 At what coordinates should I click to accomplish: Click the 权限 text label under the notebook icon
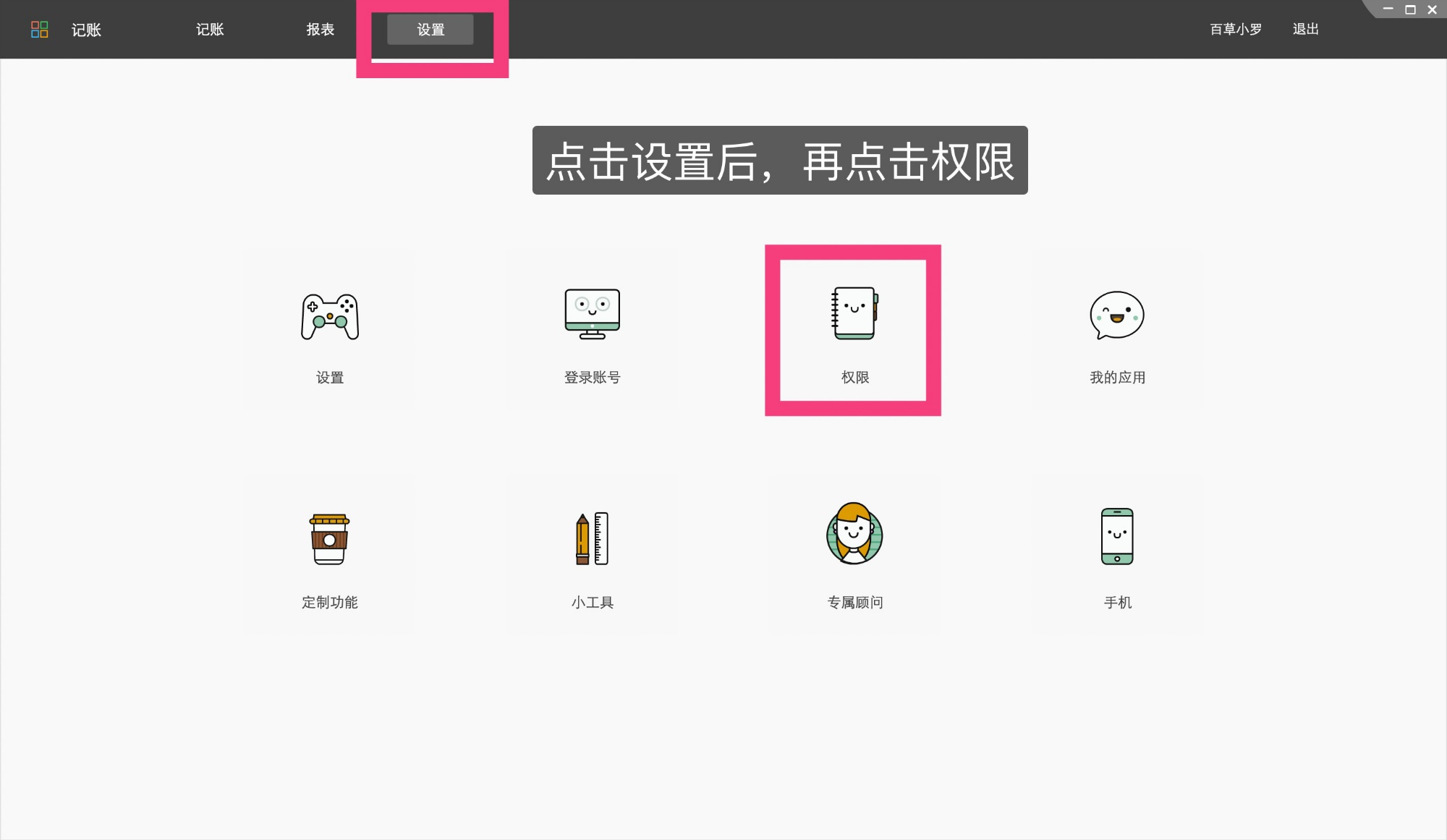[854, 377]
